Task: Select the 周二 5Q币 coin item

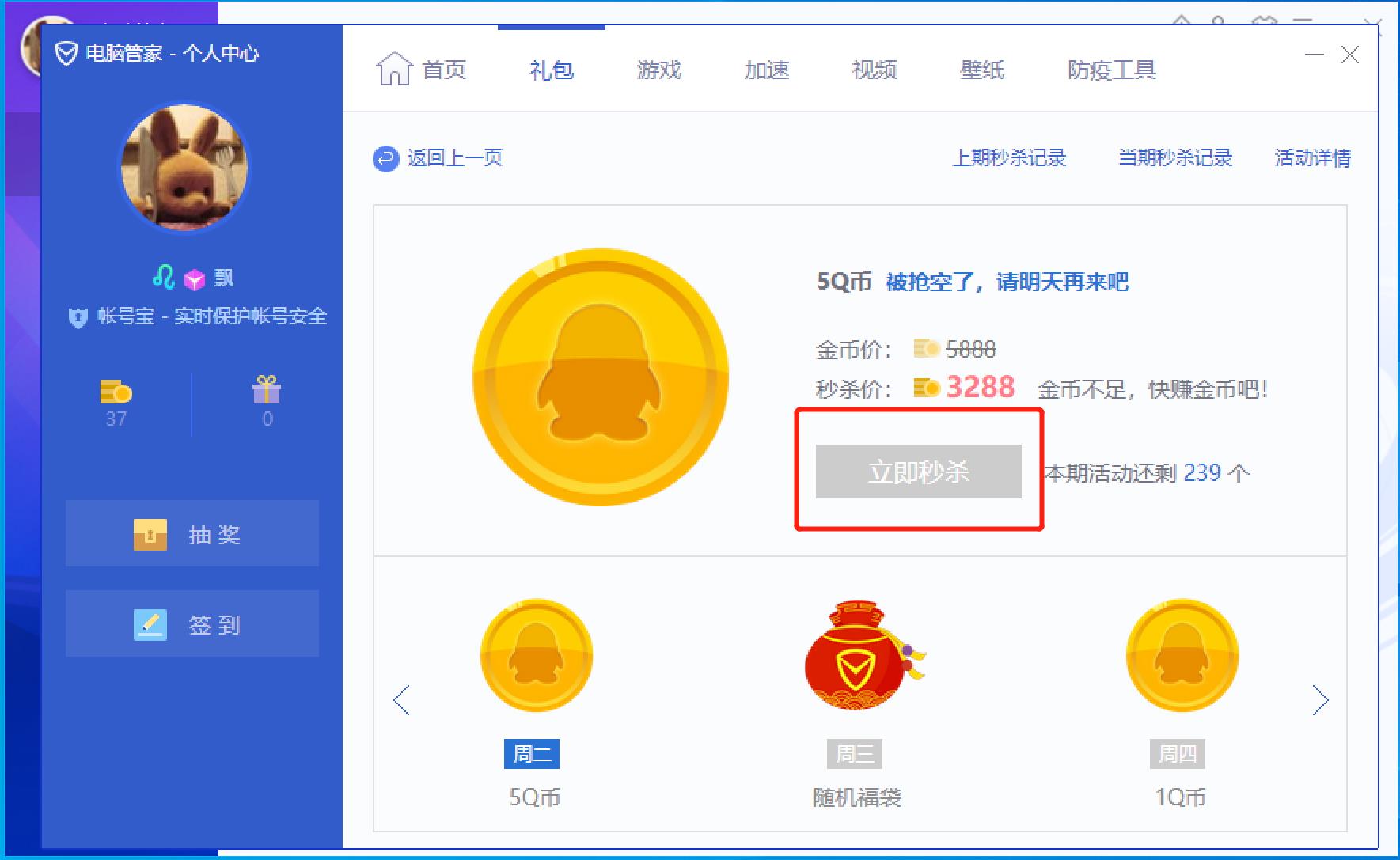Action: (x=536, y=656)
